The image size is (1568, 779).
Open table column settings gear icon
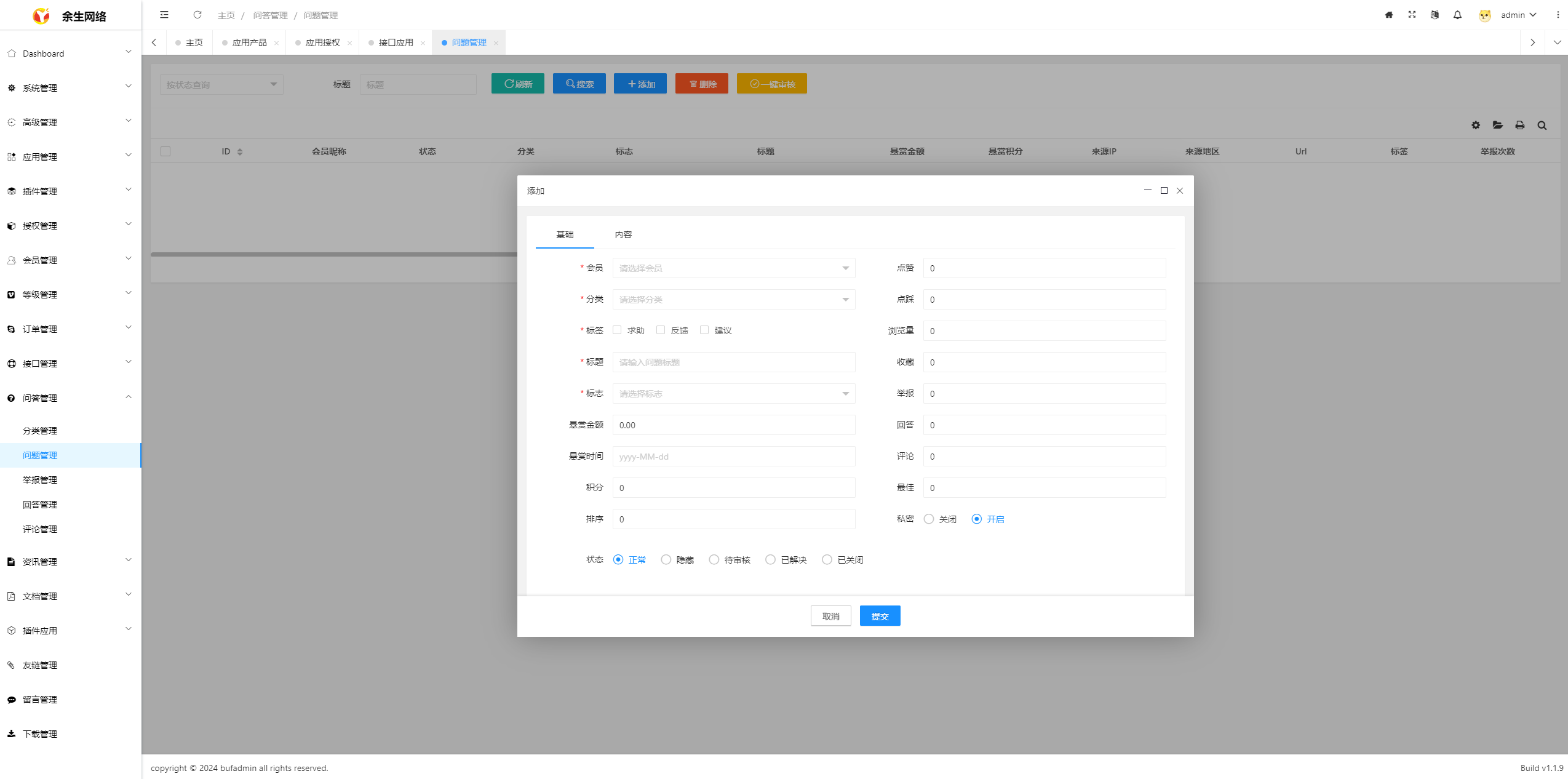tap(1476, 125)
